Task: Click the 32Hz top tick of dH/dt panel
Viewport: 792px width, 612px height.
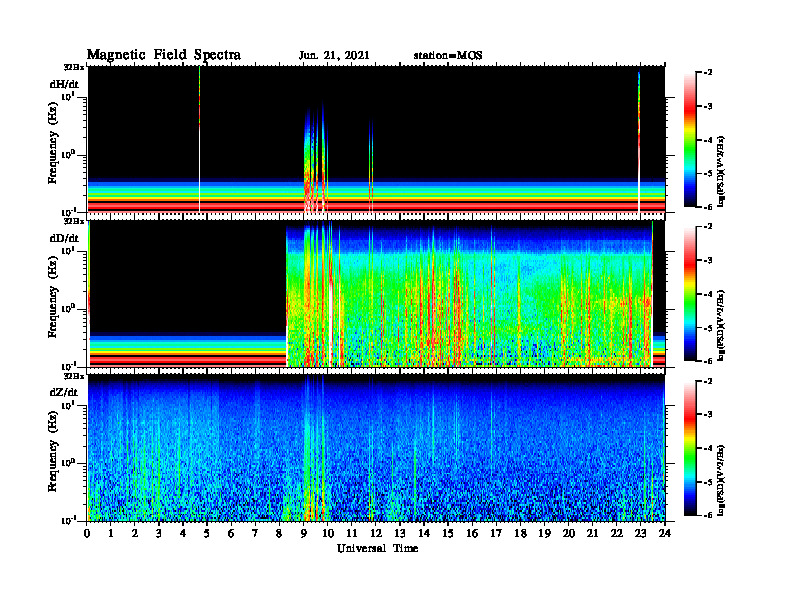Action: coord(73,67)
